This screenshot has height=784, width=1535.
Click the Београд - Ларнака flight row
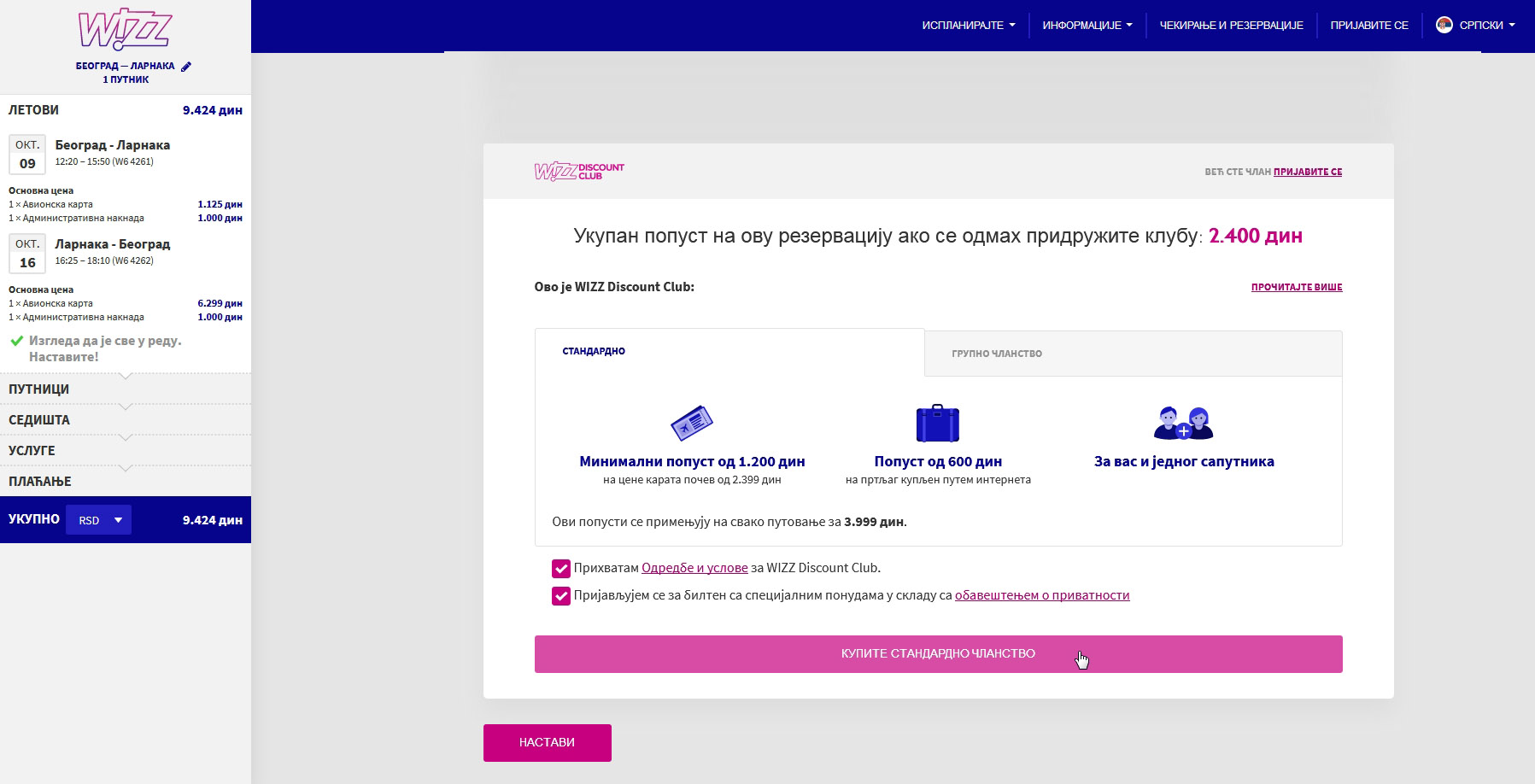tap(126, 154)
